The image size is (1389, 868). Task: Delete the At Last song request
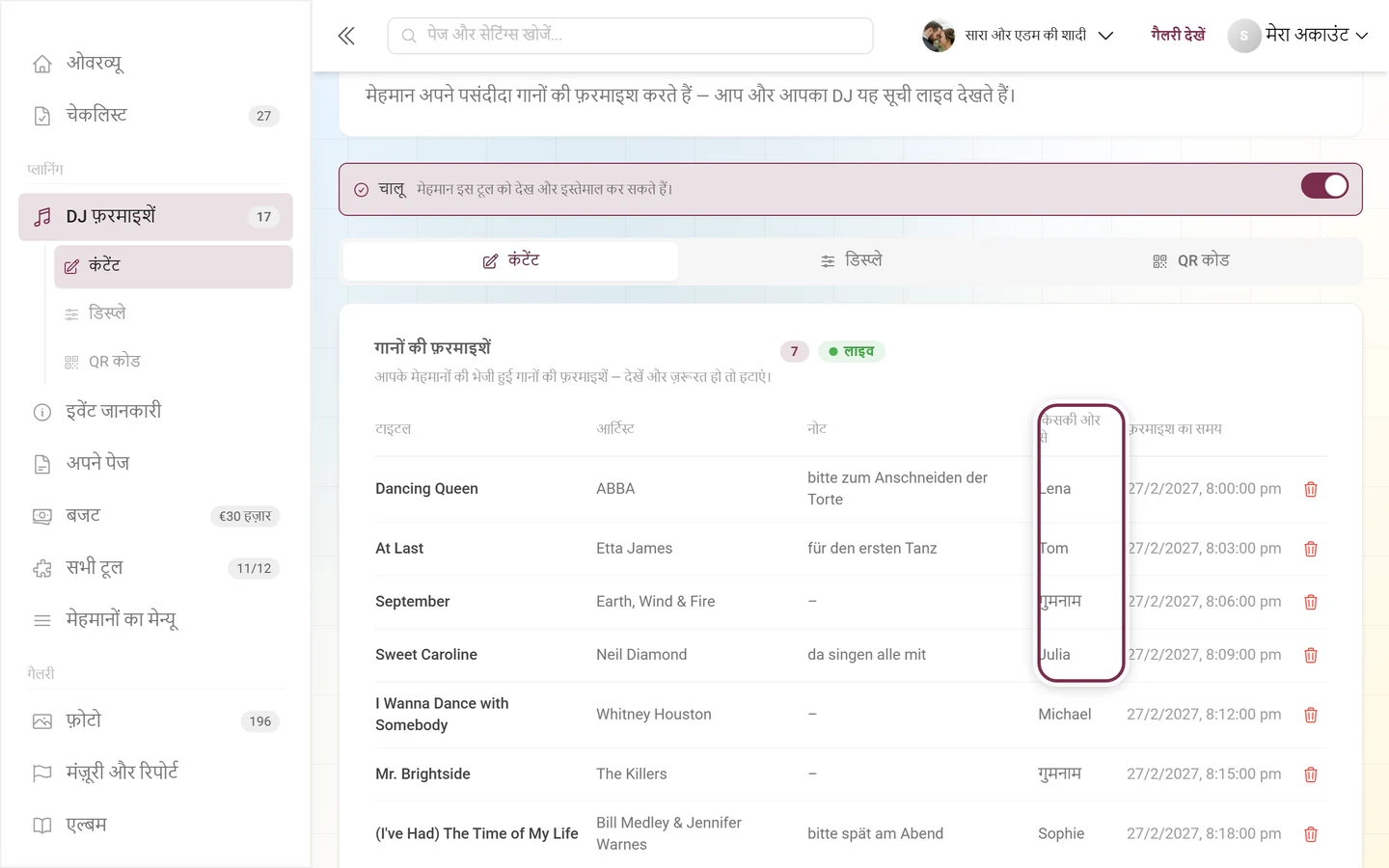(x=1311, y=549)
